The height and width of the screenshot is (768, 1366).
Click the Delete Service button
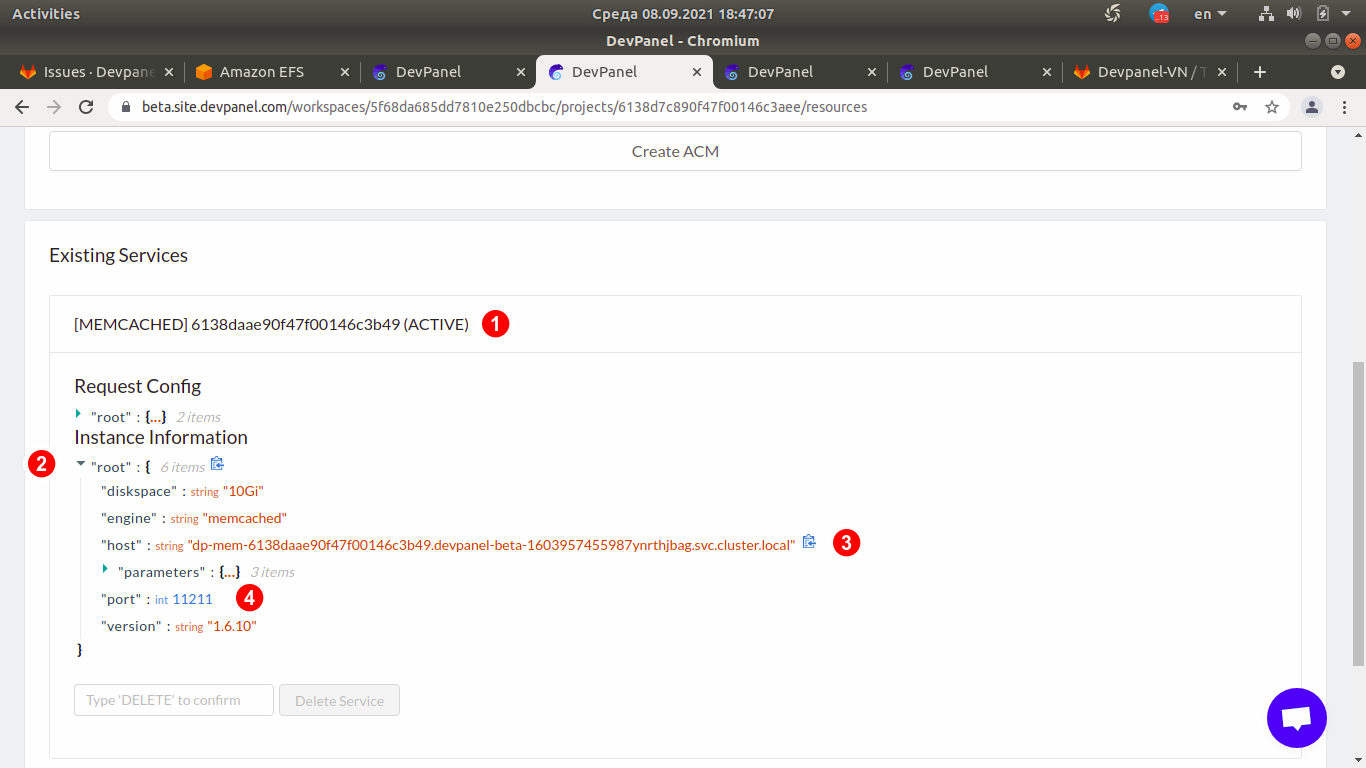point(339,700)
